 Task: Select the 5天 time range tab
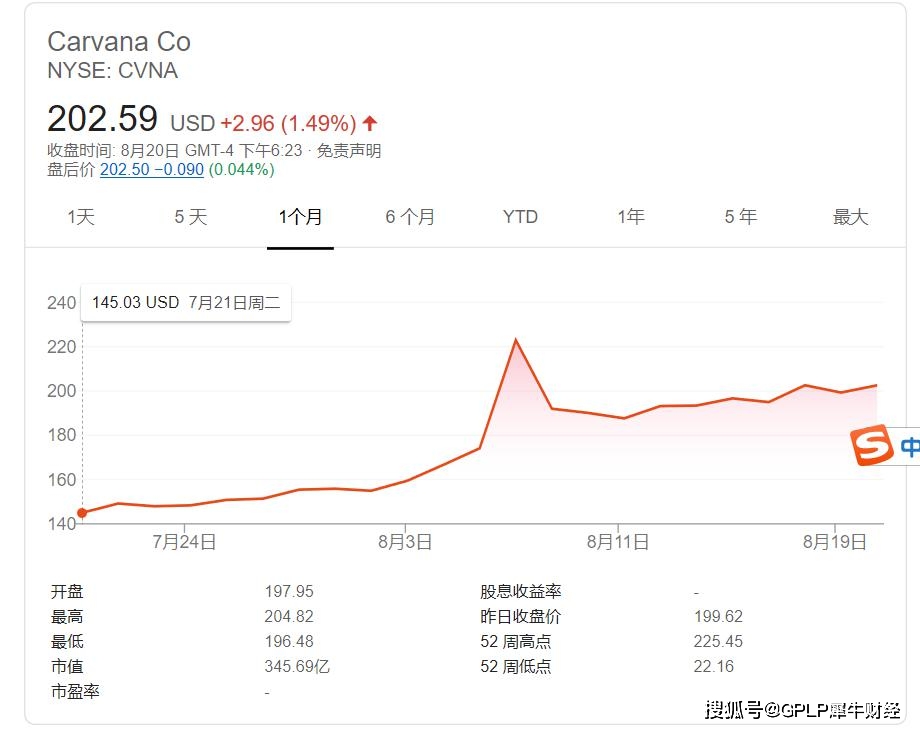[190, 216]
